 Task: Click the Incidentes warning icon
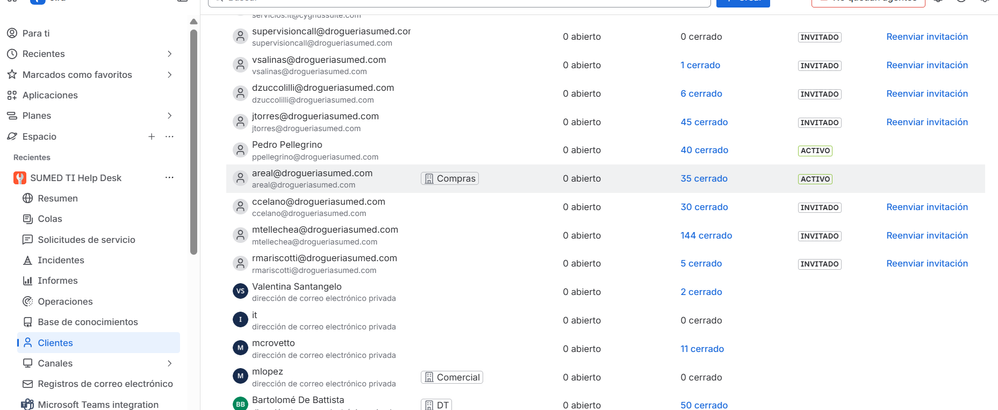point(27,260)
